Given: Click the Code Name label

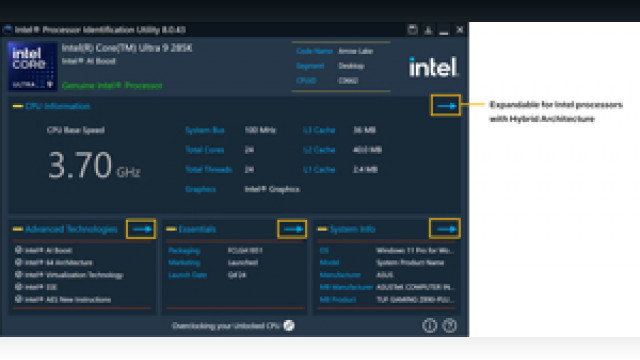Looking at the screenshot, I should click(x=314, y=51).
